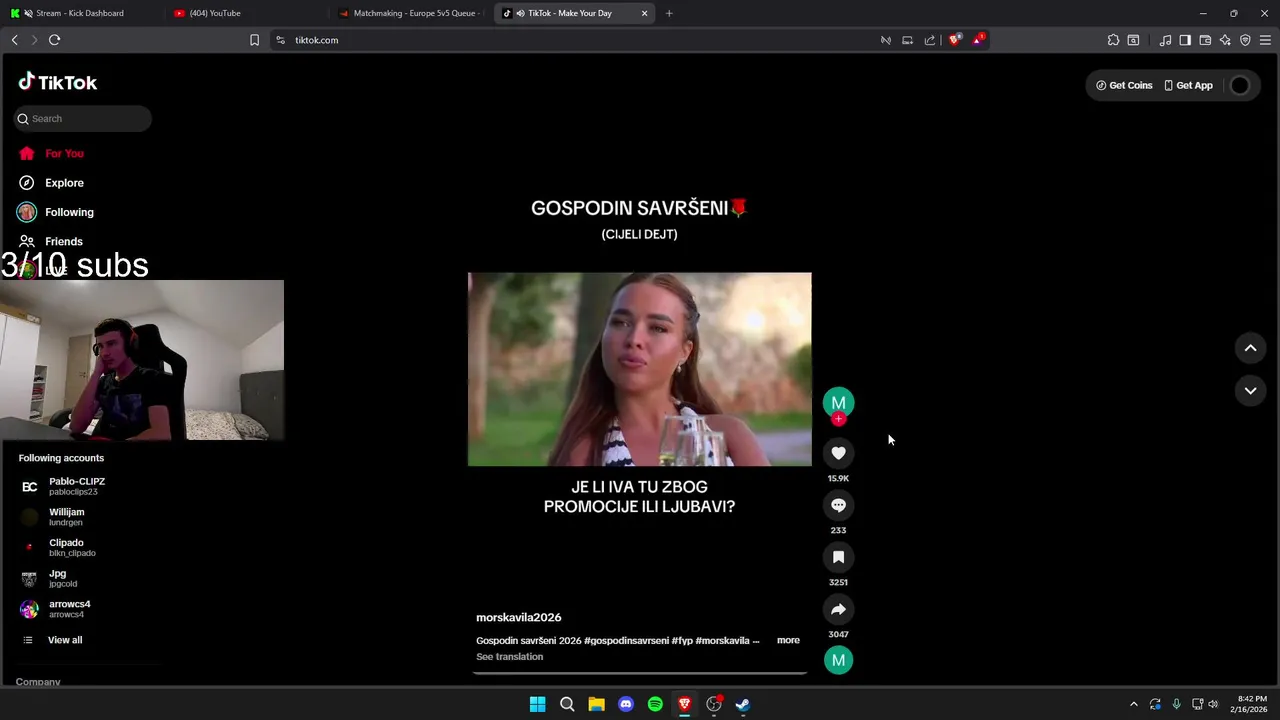
Task: Reload the page
Action: tap(54, 40)
